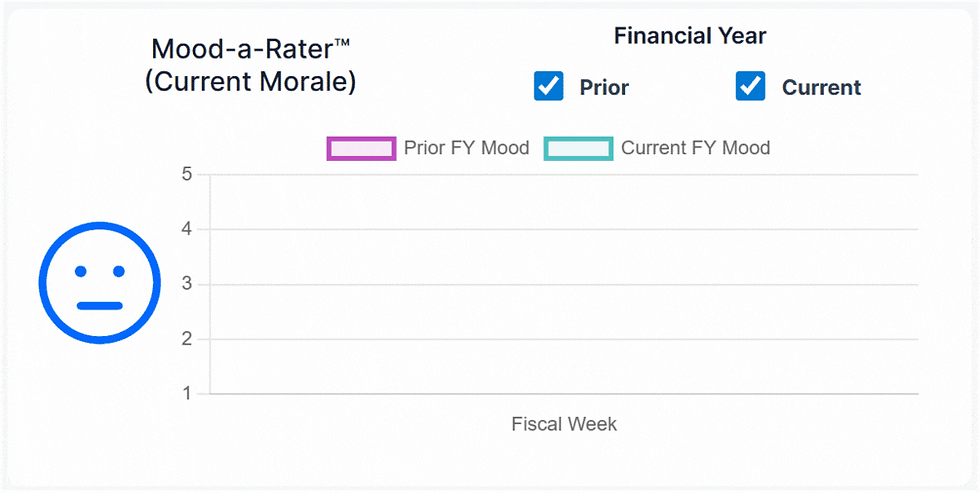Viewport: 980px width, 493px height.
Task: Click the Prior checkbox text label
Action: (604, 88)
